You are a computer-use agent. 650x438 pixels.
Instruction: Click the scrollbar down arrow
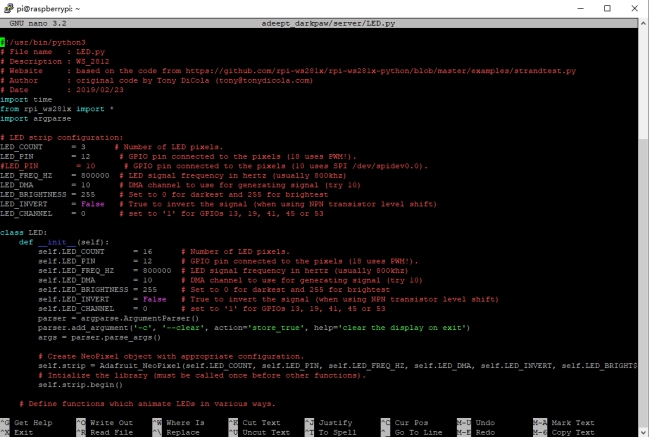coord(643,432)
